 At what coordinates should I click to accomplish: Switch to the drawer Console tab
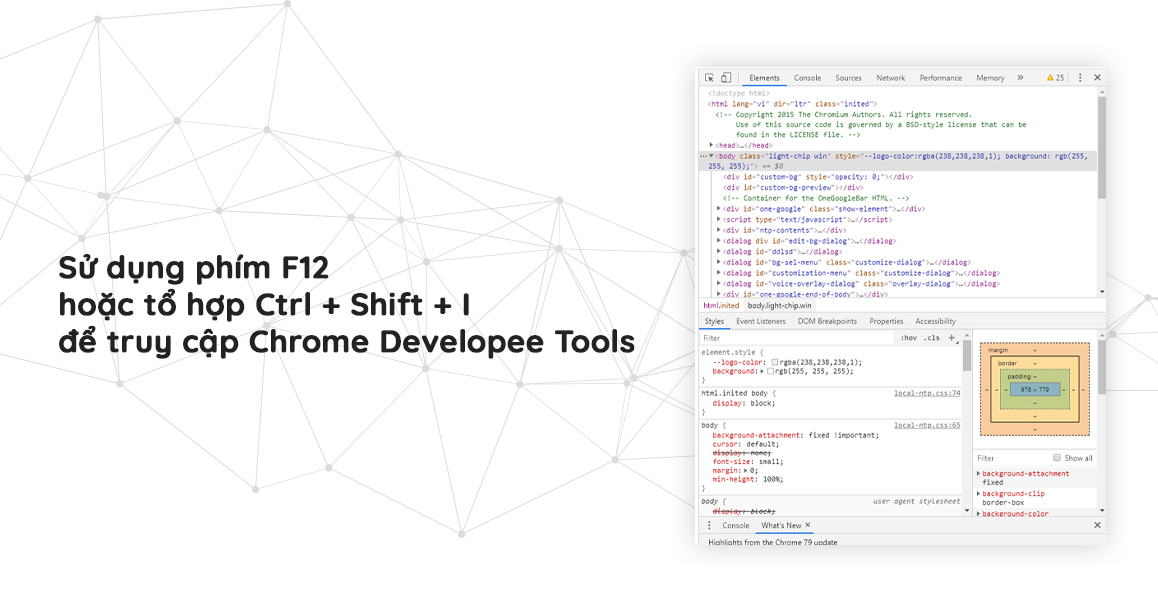click(736, 525)
